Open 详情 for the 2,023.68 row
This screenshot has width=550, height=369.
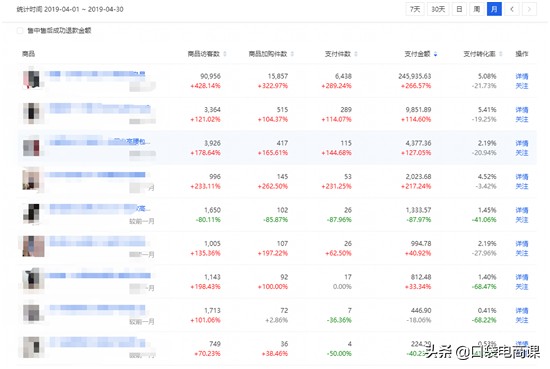tap(522, 177)
